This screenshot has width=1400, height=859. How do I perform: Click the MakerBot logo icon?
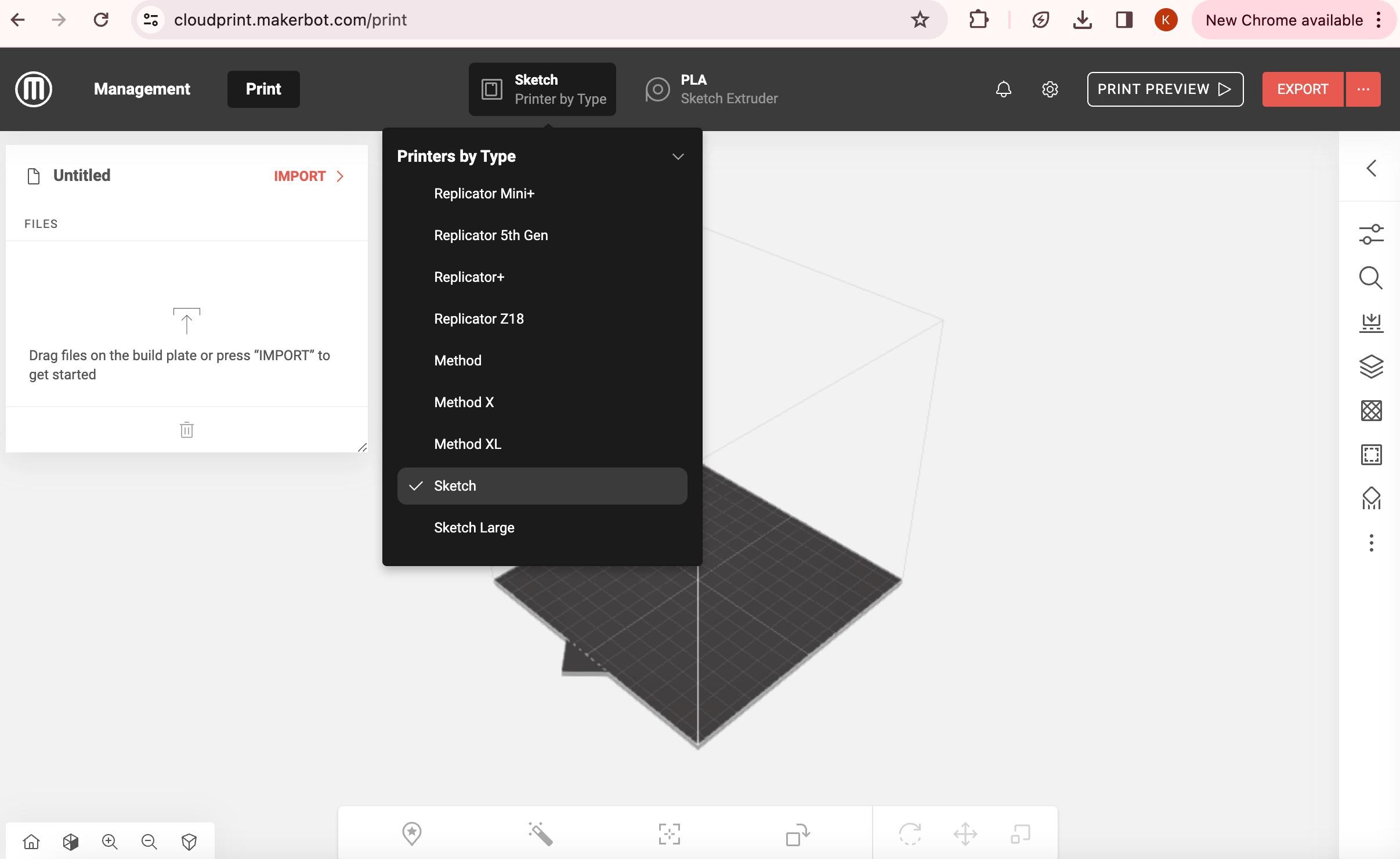(x=34, y=89)
